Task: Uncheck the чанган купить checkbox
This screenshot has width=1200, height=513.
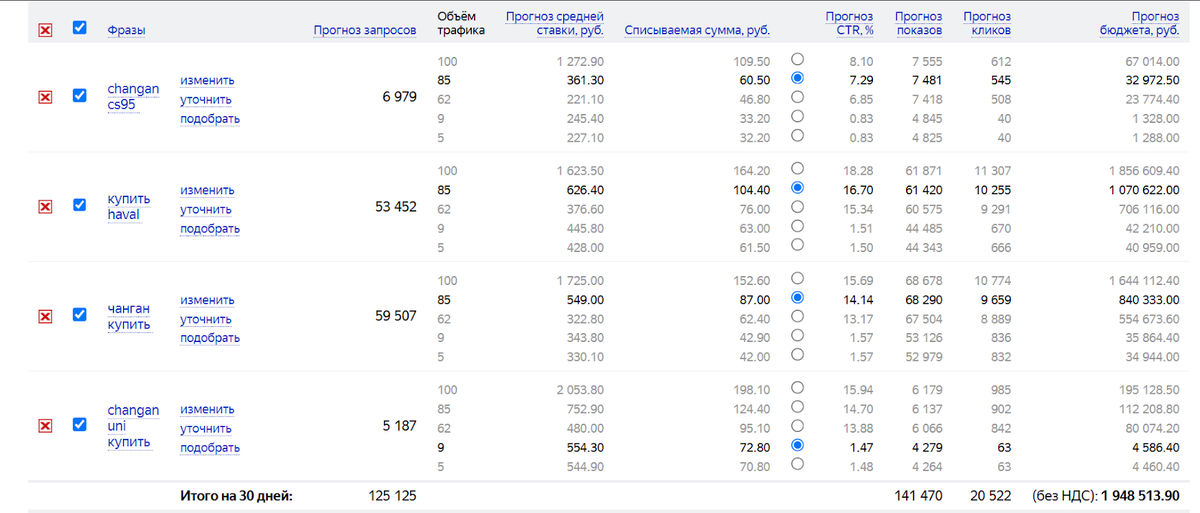Action: click(80, 315)
